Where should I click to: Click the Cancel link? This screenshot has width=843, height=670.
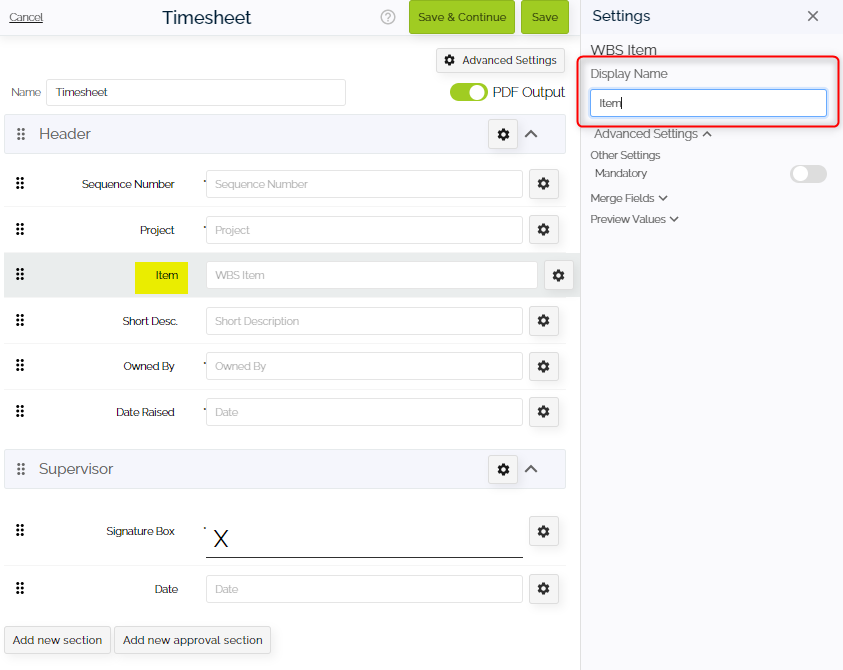[26, 17]
